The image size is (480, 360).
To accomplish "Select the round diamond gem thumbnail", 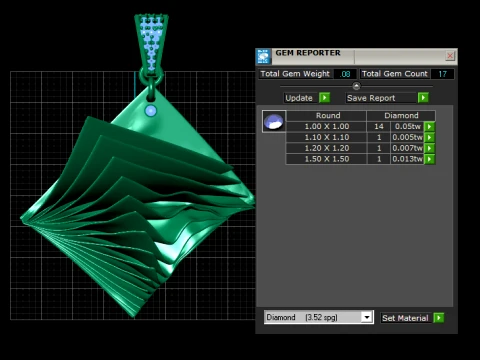I will (x=274, y=121).
